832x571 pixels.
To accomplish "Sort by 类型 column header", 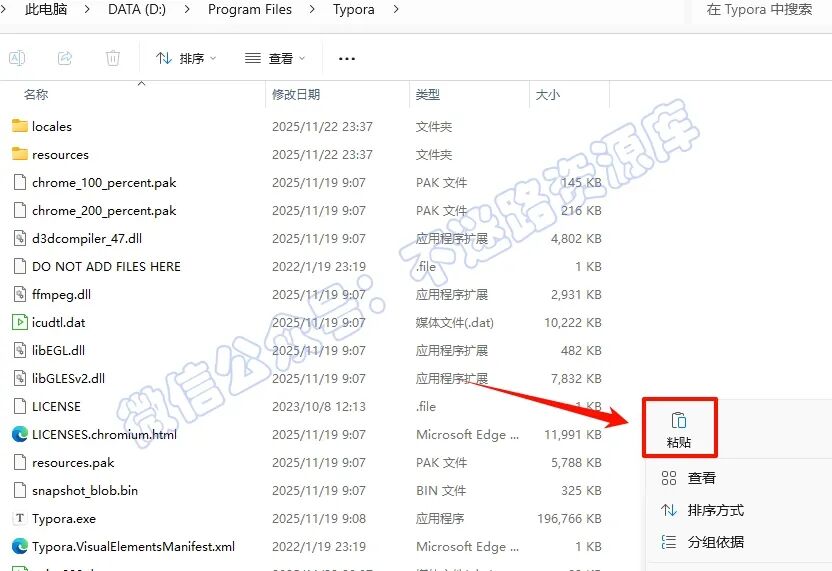I will point(428,94).
